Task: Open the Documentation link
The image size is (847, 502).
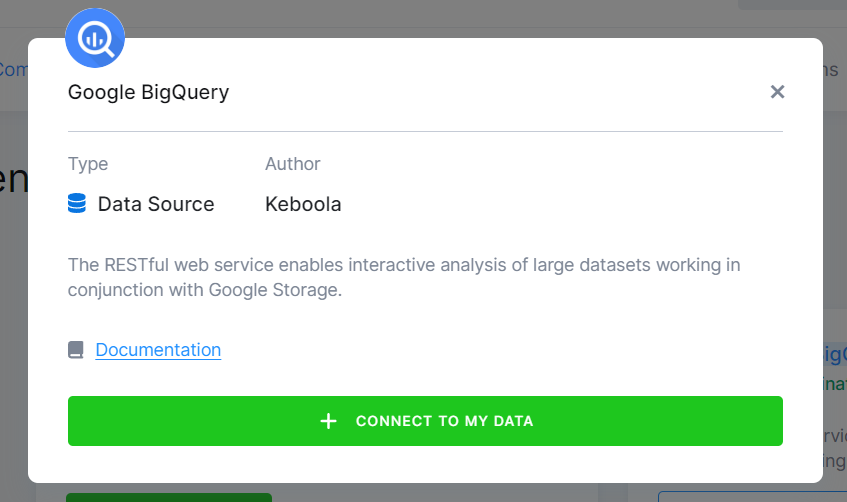Action: coord(158,350)
